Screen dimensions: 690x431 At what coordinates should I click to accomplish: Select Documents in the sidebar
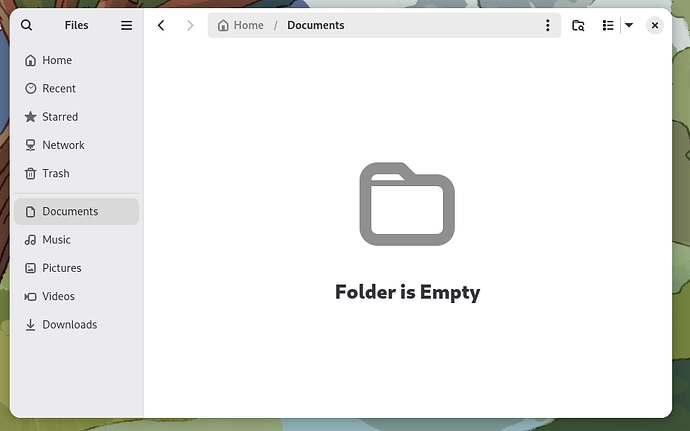[77, 211]
